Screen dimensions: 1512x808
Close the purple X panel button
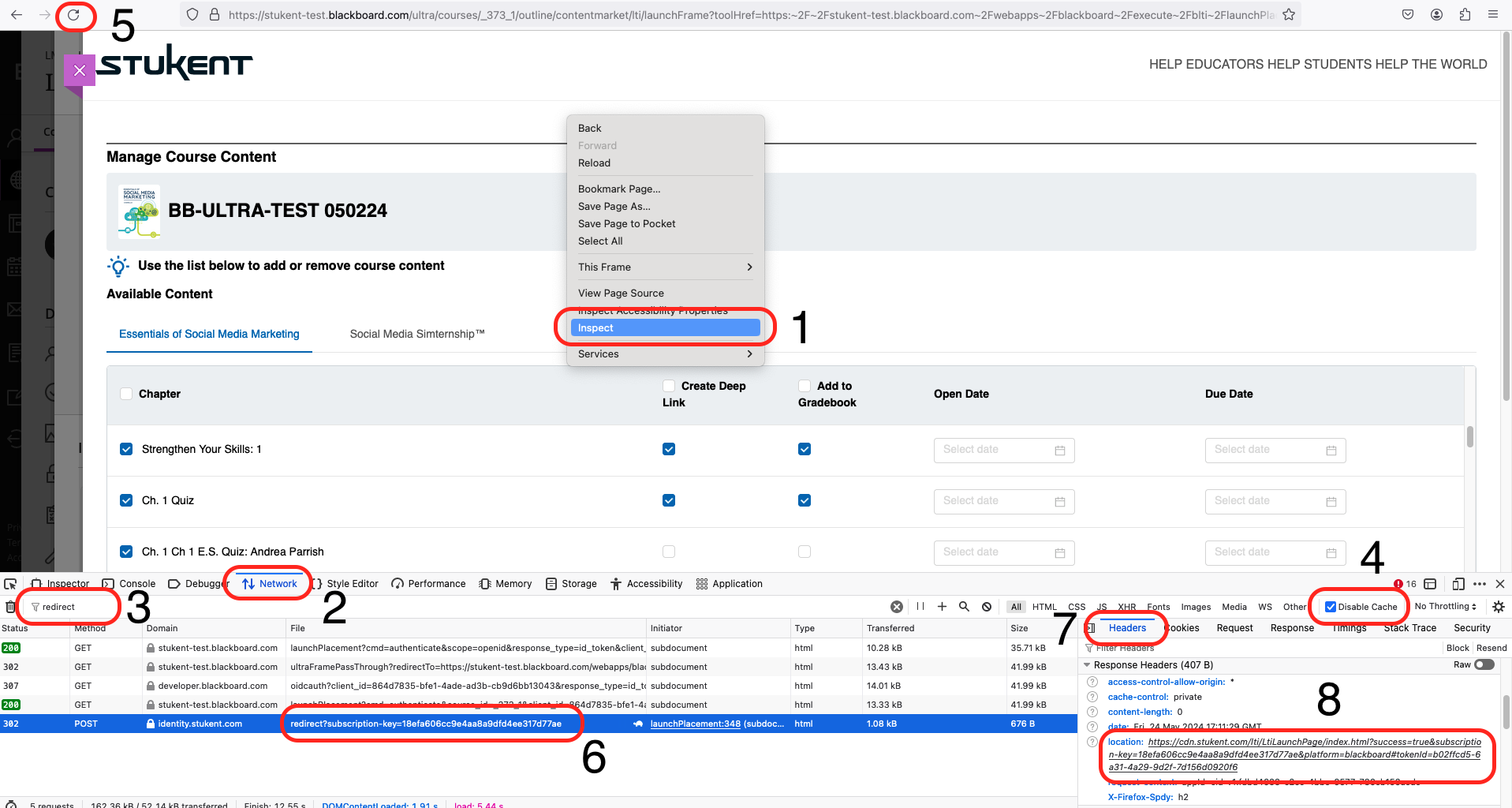80,70
